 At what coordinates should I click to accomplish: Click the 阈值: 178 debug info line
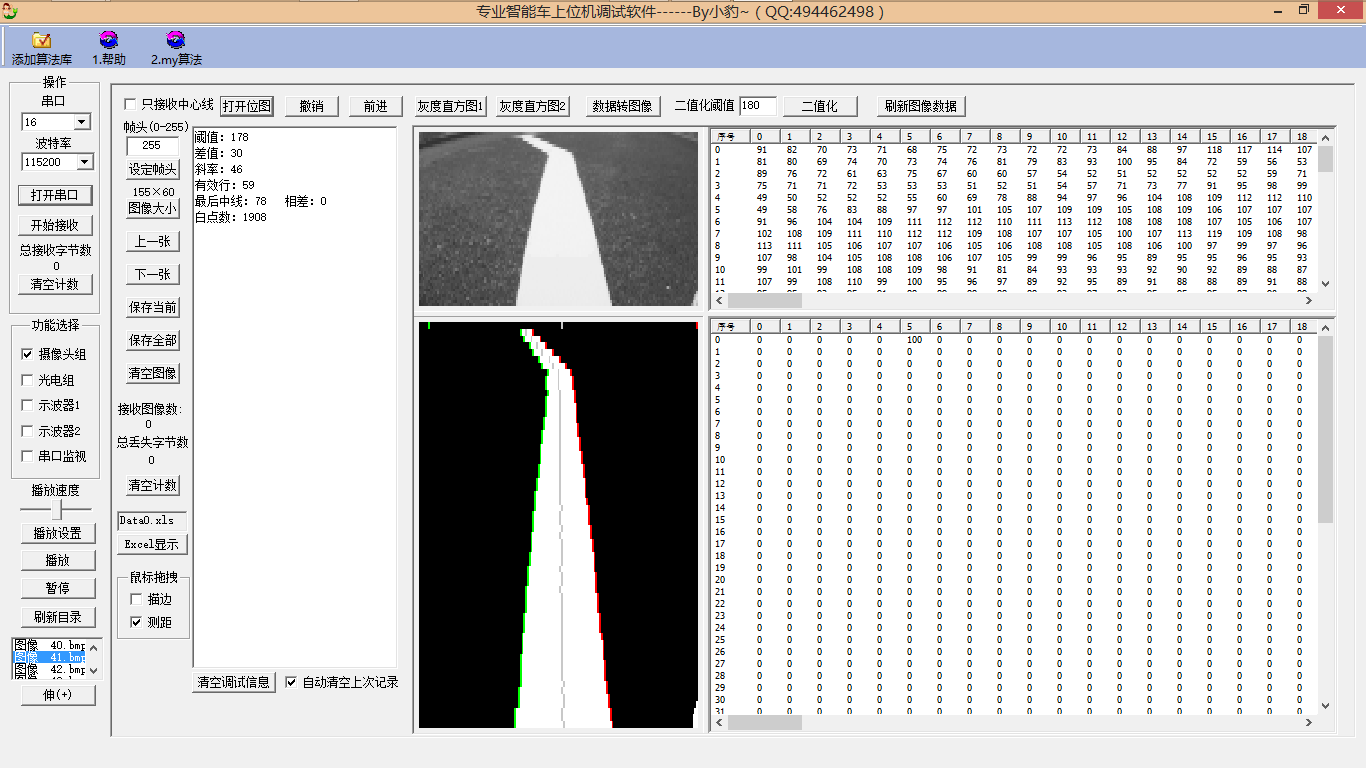point(222,137)
